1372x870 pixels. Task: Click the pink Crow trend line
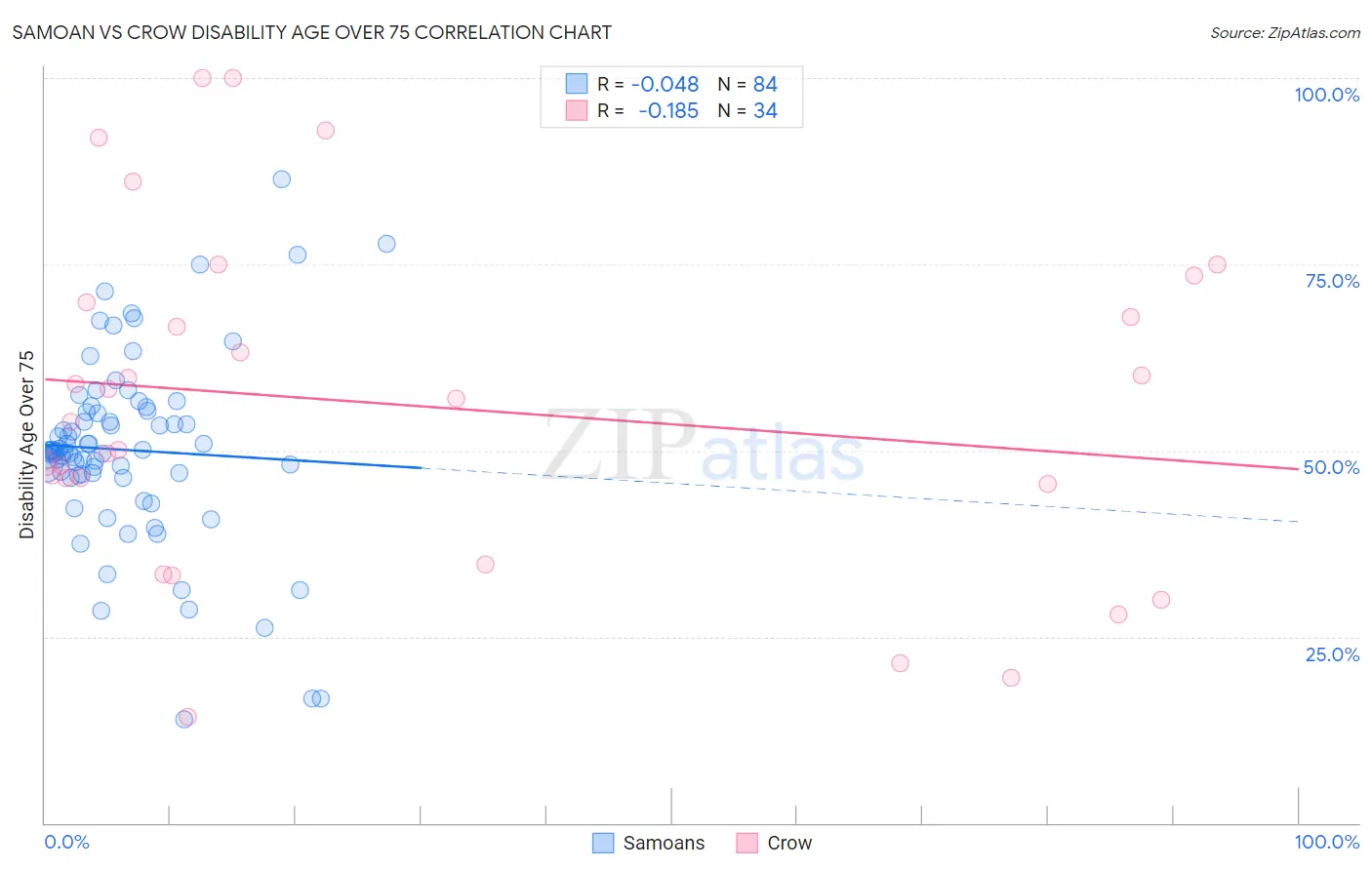(x=671, y=423)
